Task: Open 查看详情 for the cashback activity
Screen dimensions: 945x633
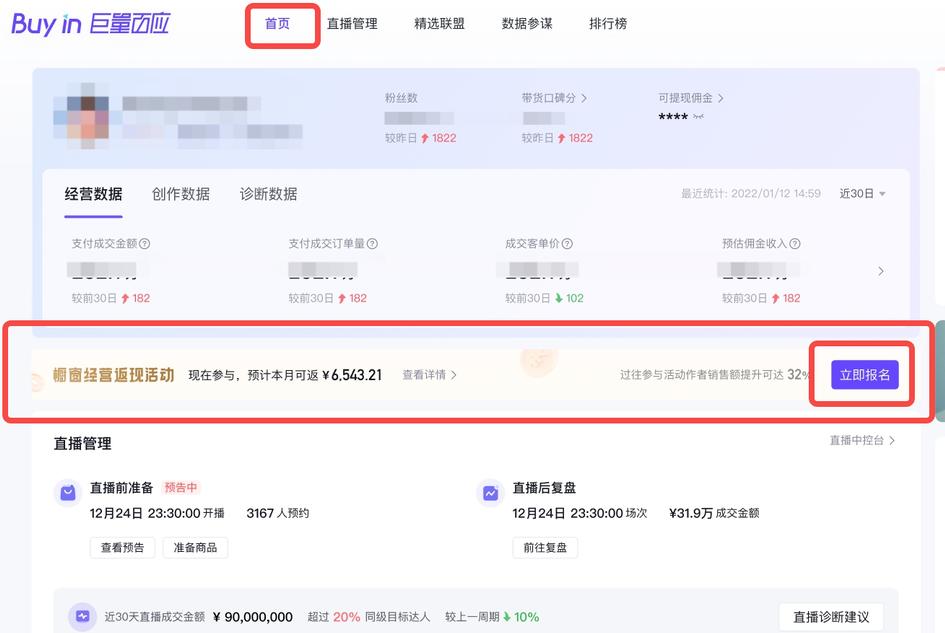Action: (428, 374)
